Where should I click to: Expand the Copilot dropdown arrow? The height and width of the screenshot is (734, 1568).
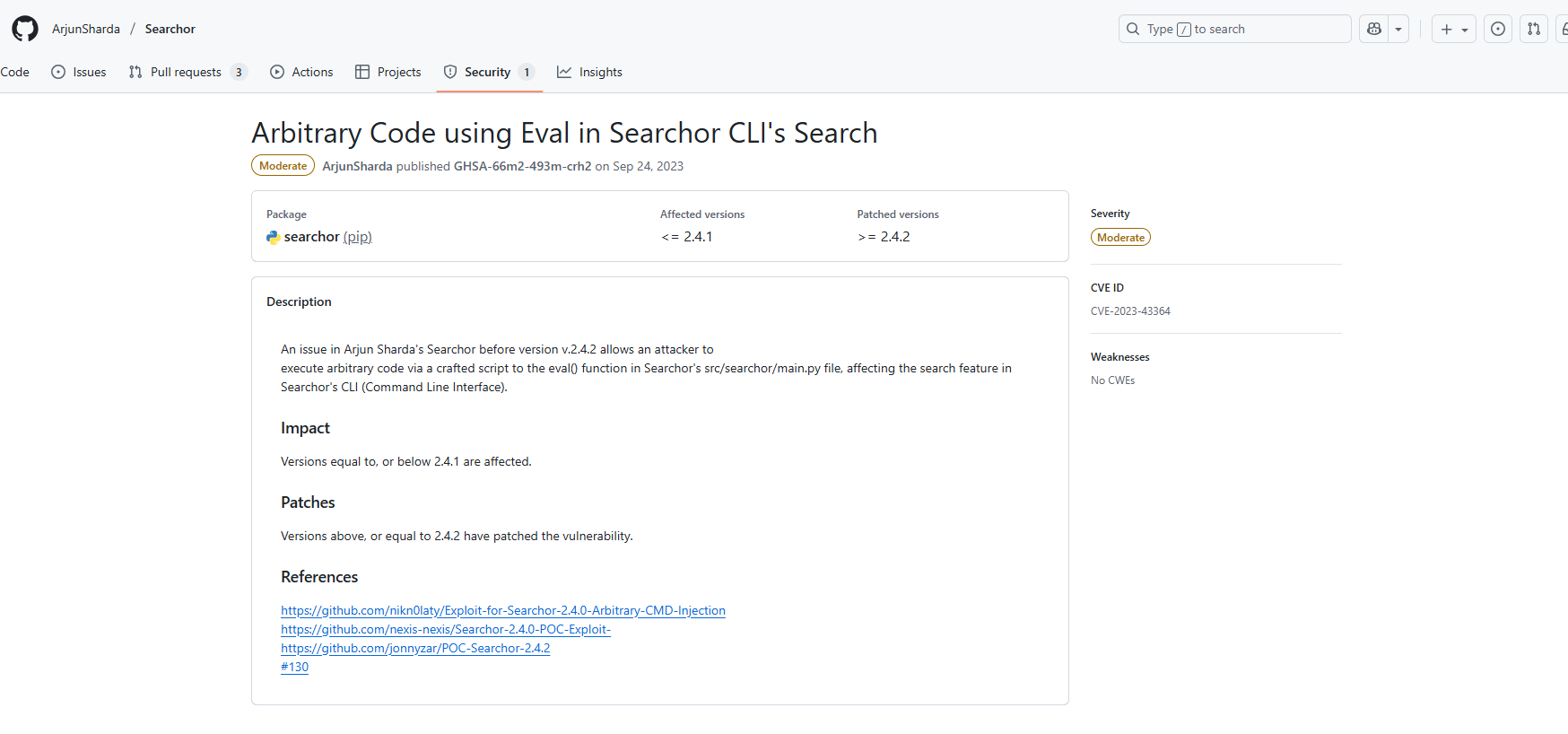[x=1398, y=29]
